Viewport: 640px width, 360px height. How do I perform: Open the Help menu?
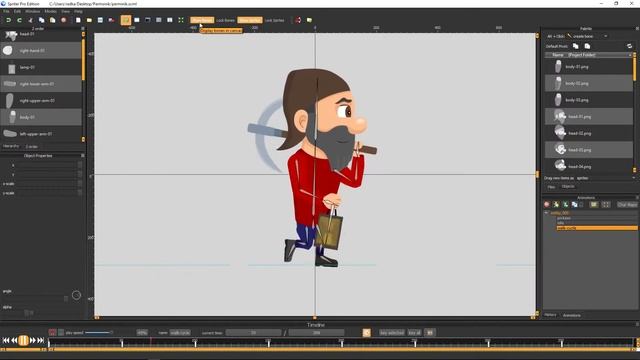[x=78, y=11]
